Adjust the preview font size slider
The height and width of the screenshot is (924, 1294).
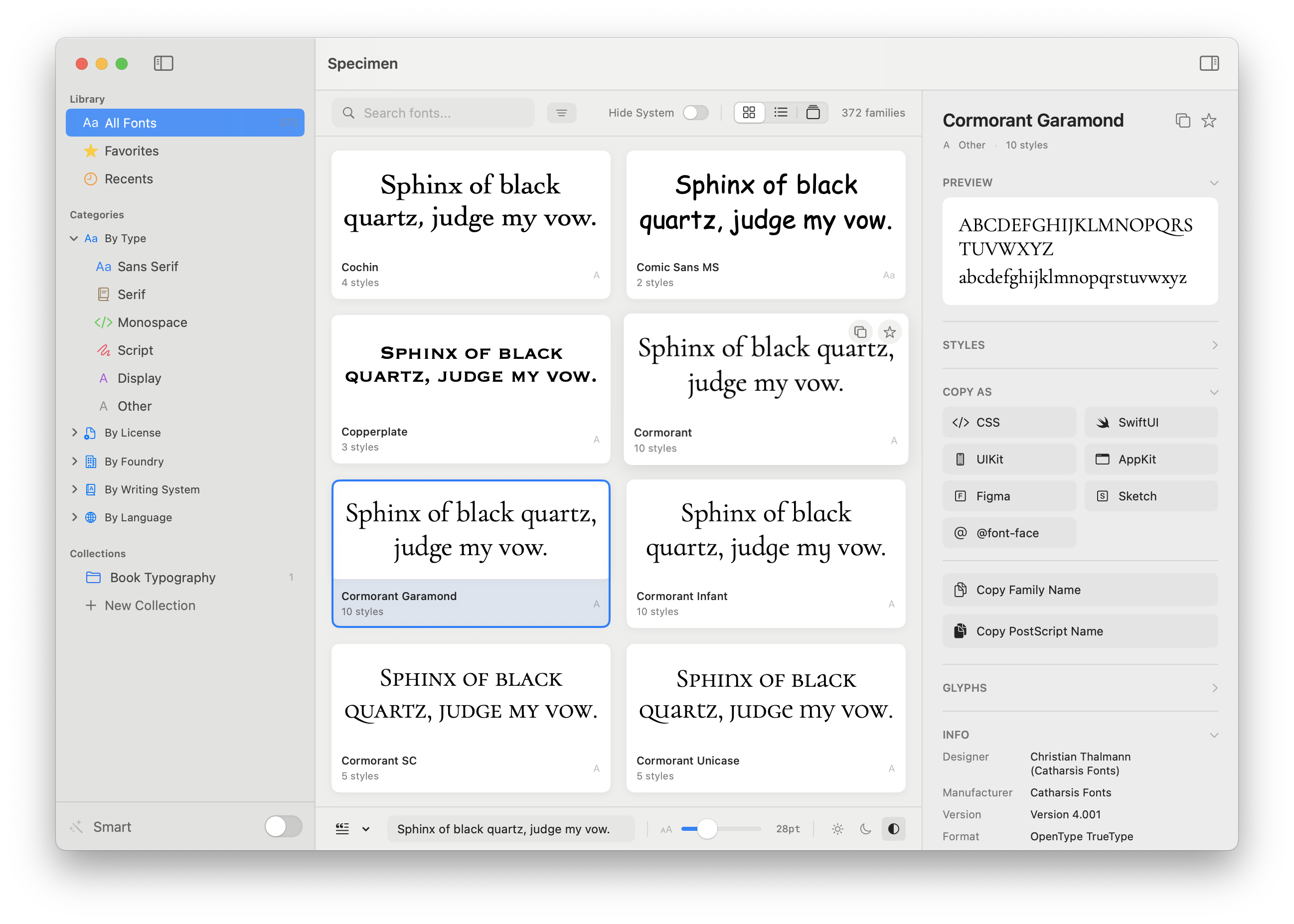707,829
